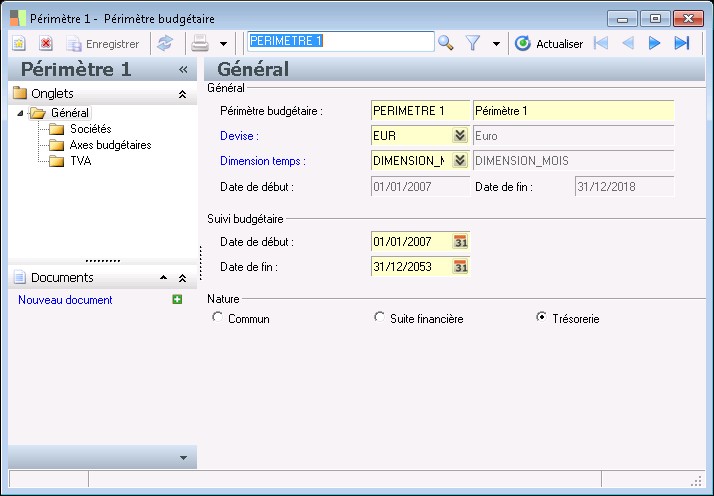This screenshot has width=714, height=496.
Task: Collapse left panel with double chevron
Action: point(183,69)
